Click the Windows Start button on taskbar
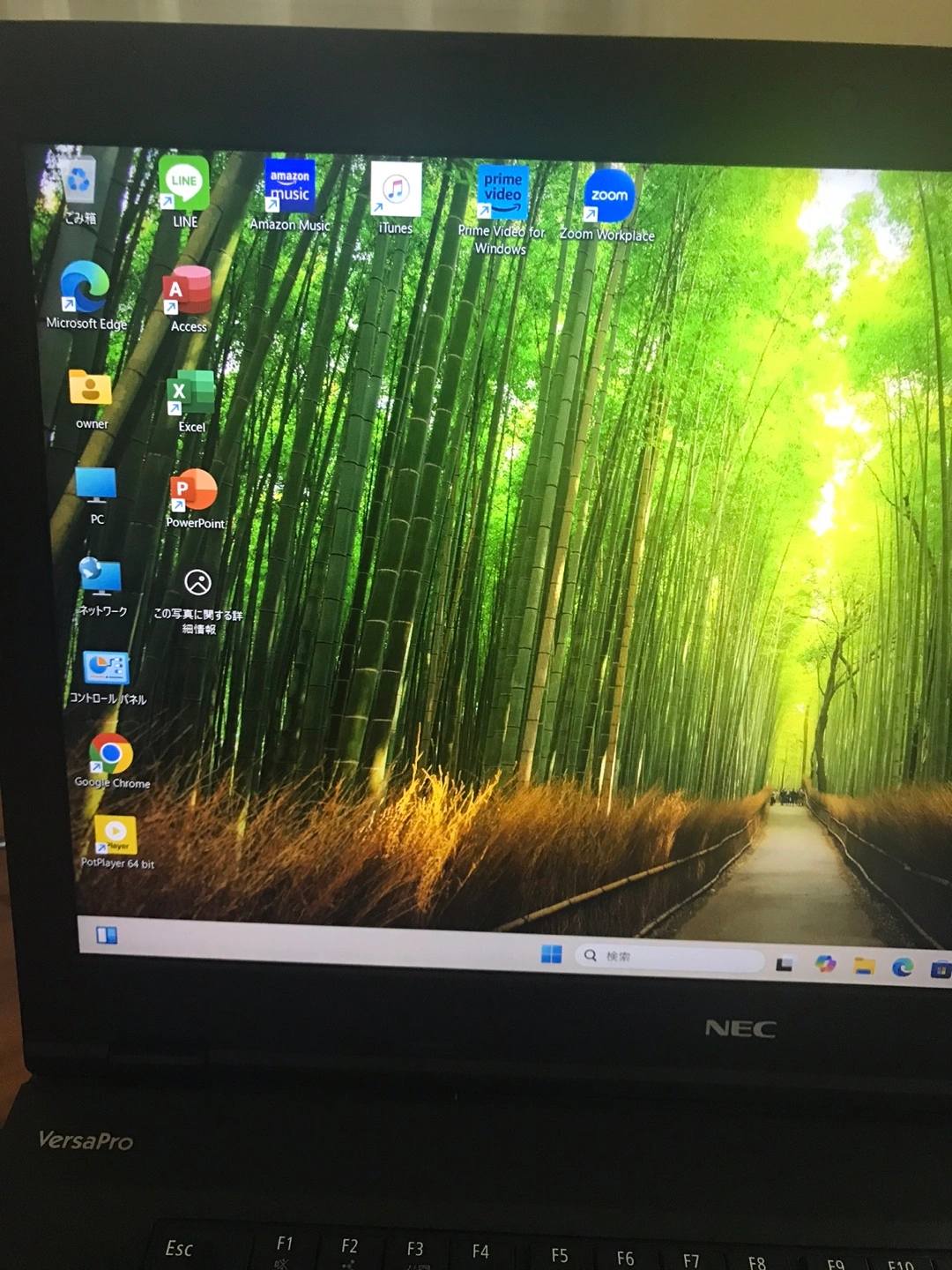The height and width of the screenshot is (1270, 952). coord(552,953)
